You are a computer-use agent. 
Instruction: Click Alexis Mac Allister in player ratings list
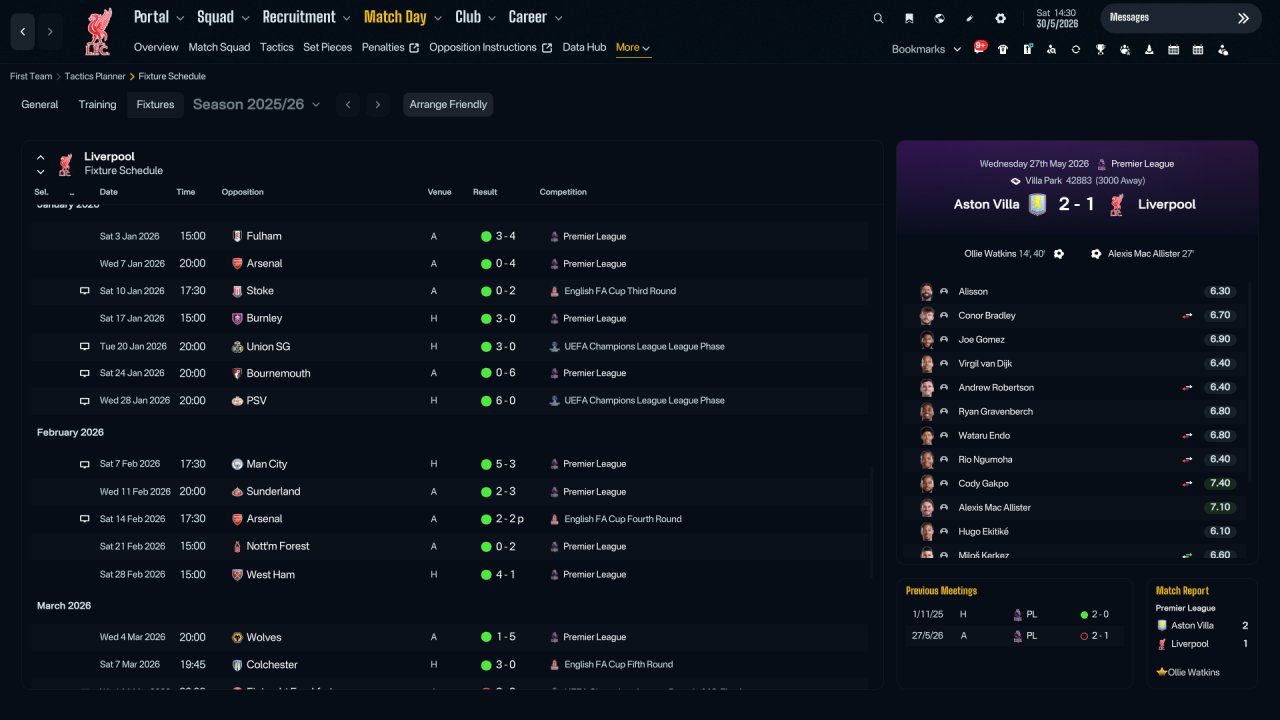(x=994, y=507)
